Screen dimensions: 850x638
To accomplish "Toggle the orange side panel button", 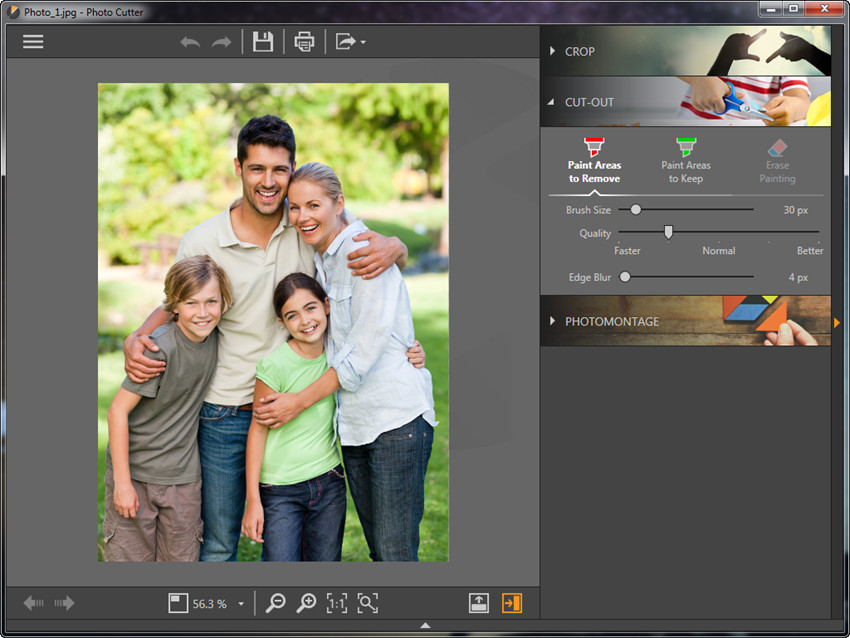I will pos(512,603).
